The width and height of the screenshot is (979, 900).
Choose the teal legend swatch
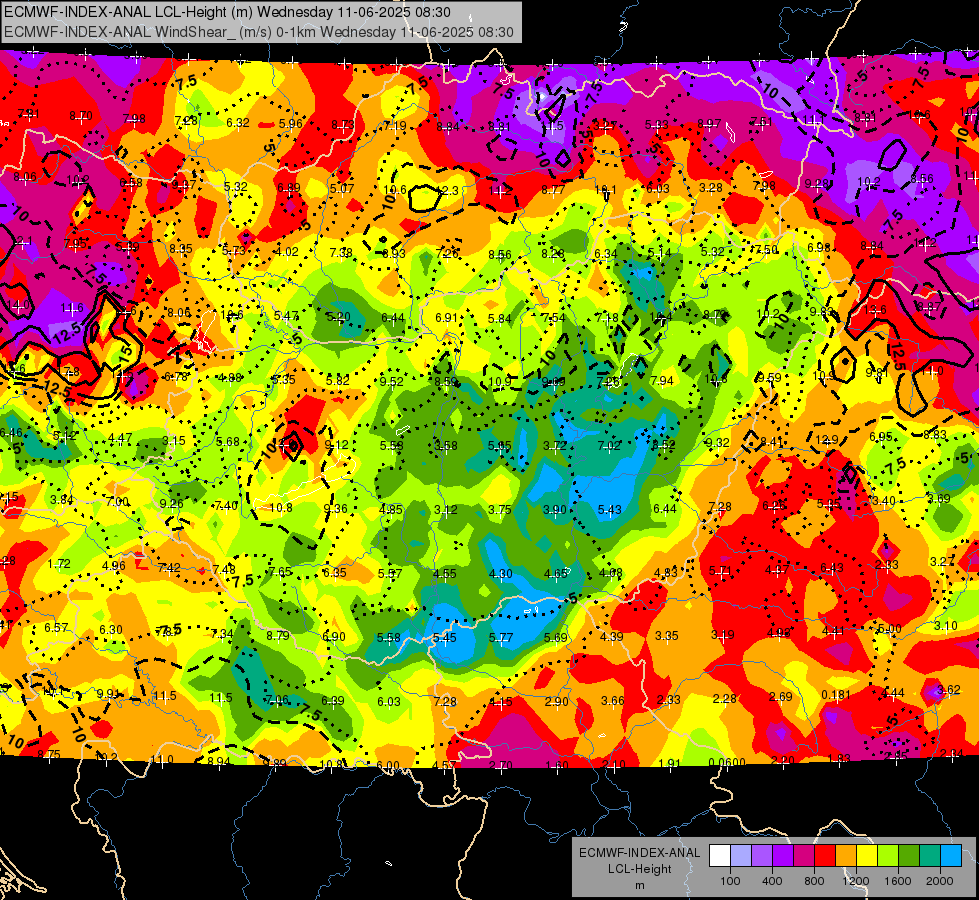tap(930, 856)
